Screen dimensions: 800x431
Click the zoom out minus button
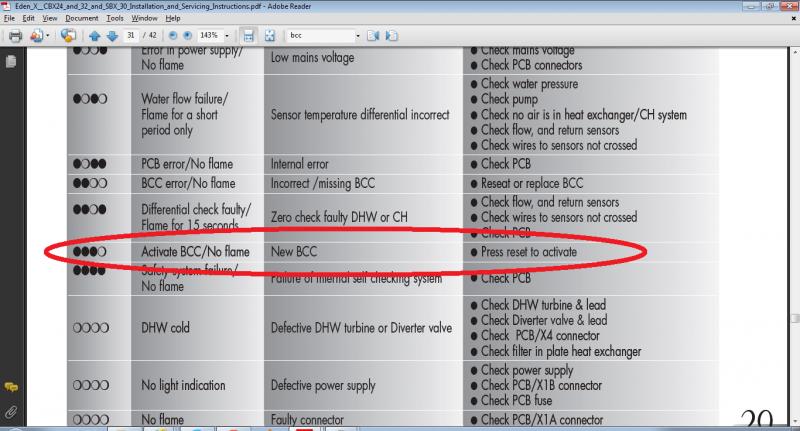click(x=173, y=35)
